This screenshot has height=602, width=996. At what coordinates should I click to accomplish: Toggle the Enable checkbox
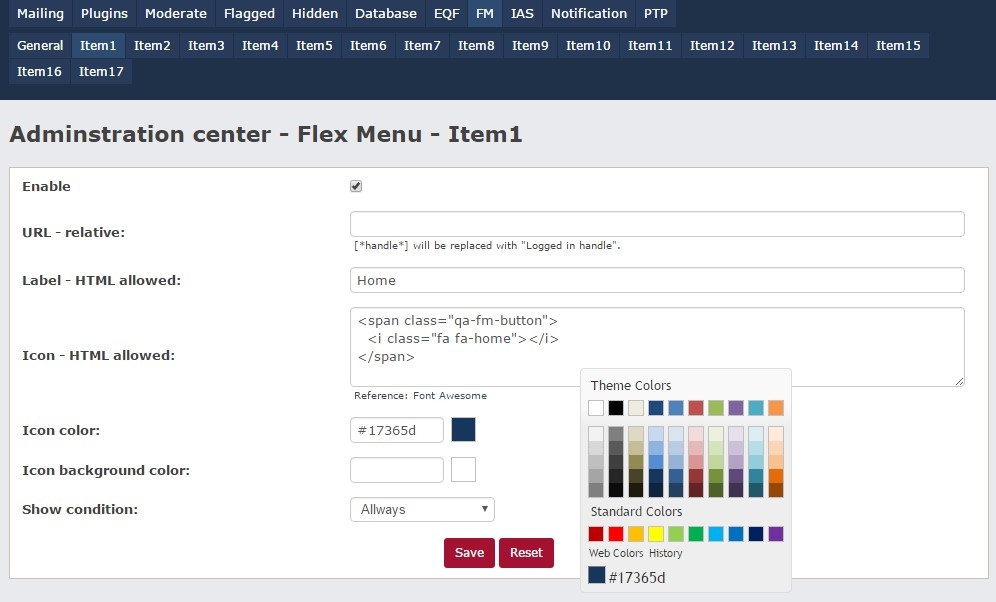pyautogui.click(x=356, y=187)
